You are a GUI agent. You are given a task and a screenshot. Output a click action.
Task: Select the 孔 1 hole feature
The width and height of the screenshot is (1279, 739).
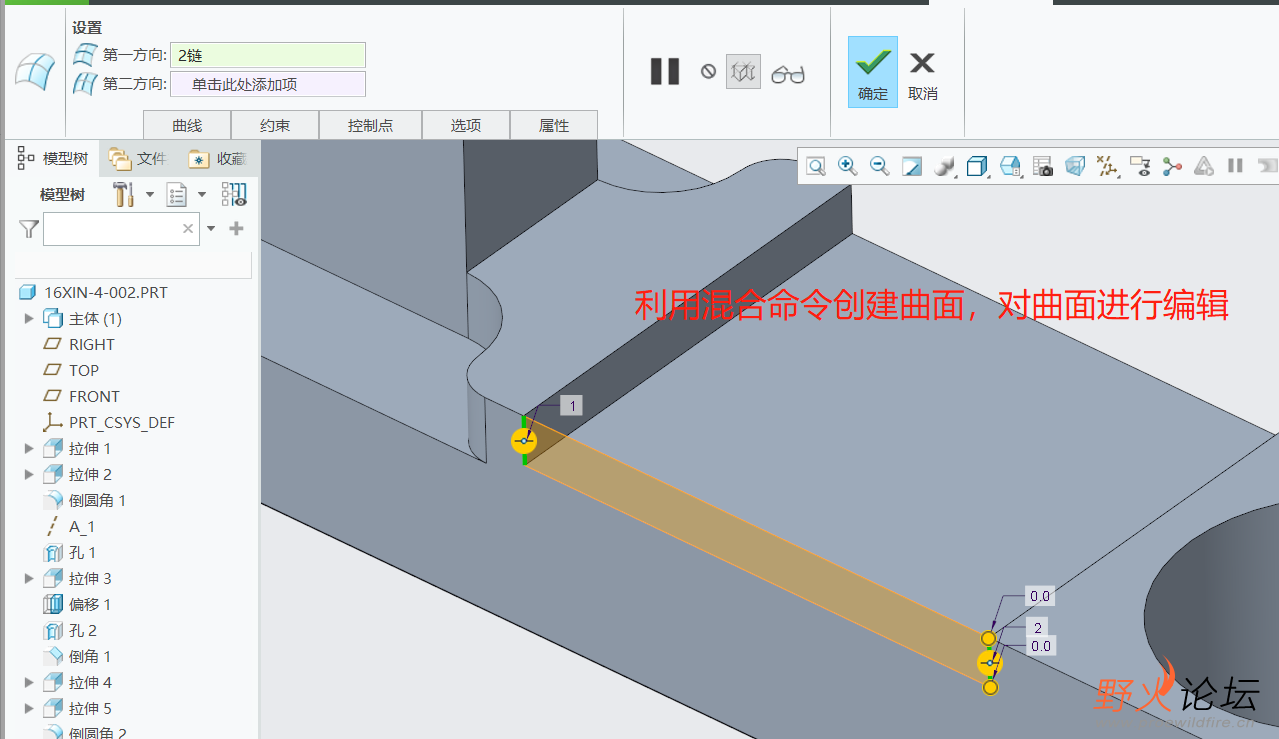point(83,552)
